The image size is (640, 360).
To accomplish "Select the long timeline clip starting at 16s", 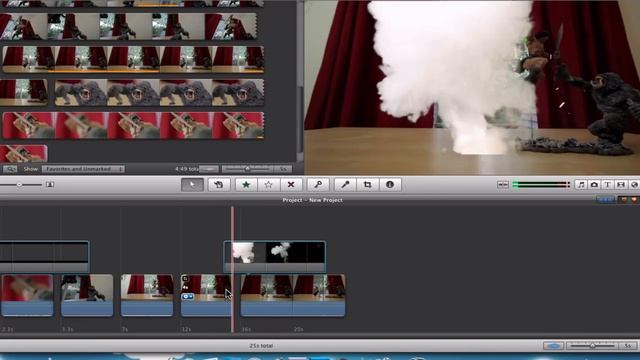I will 293,295.
